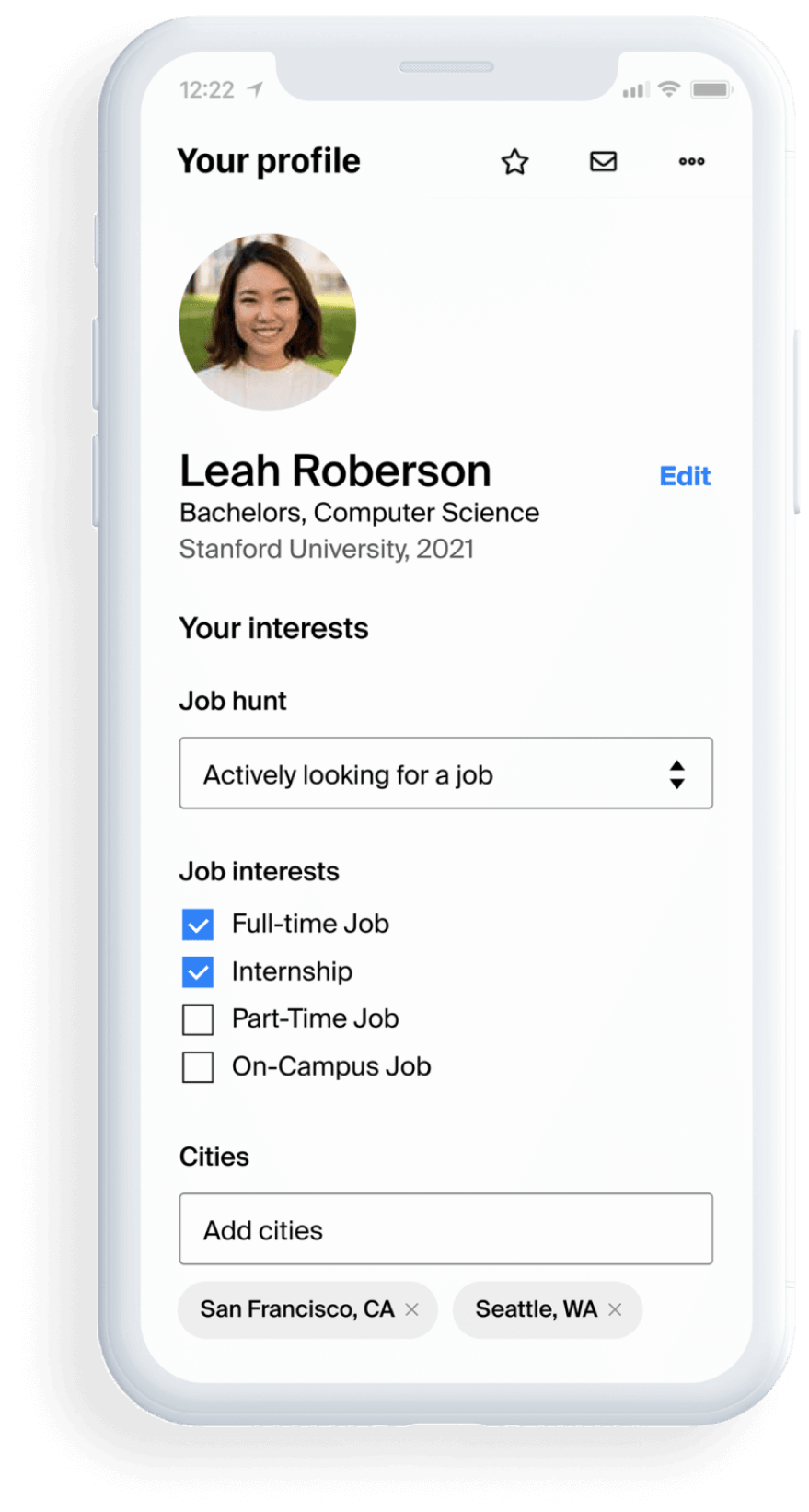Image resolution: width=809 pixels, height=1512 pixels.
Task: Tap the location arrow status icon
Action: pyautogui.click(x=255, y=89)
